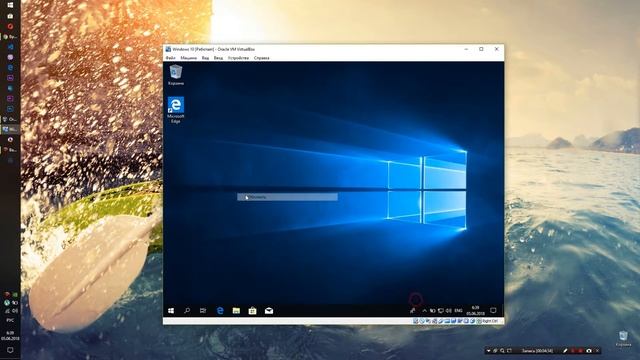640x360 pixels.
Task: Click the host taskbar clock
Action: coord(9,336)
